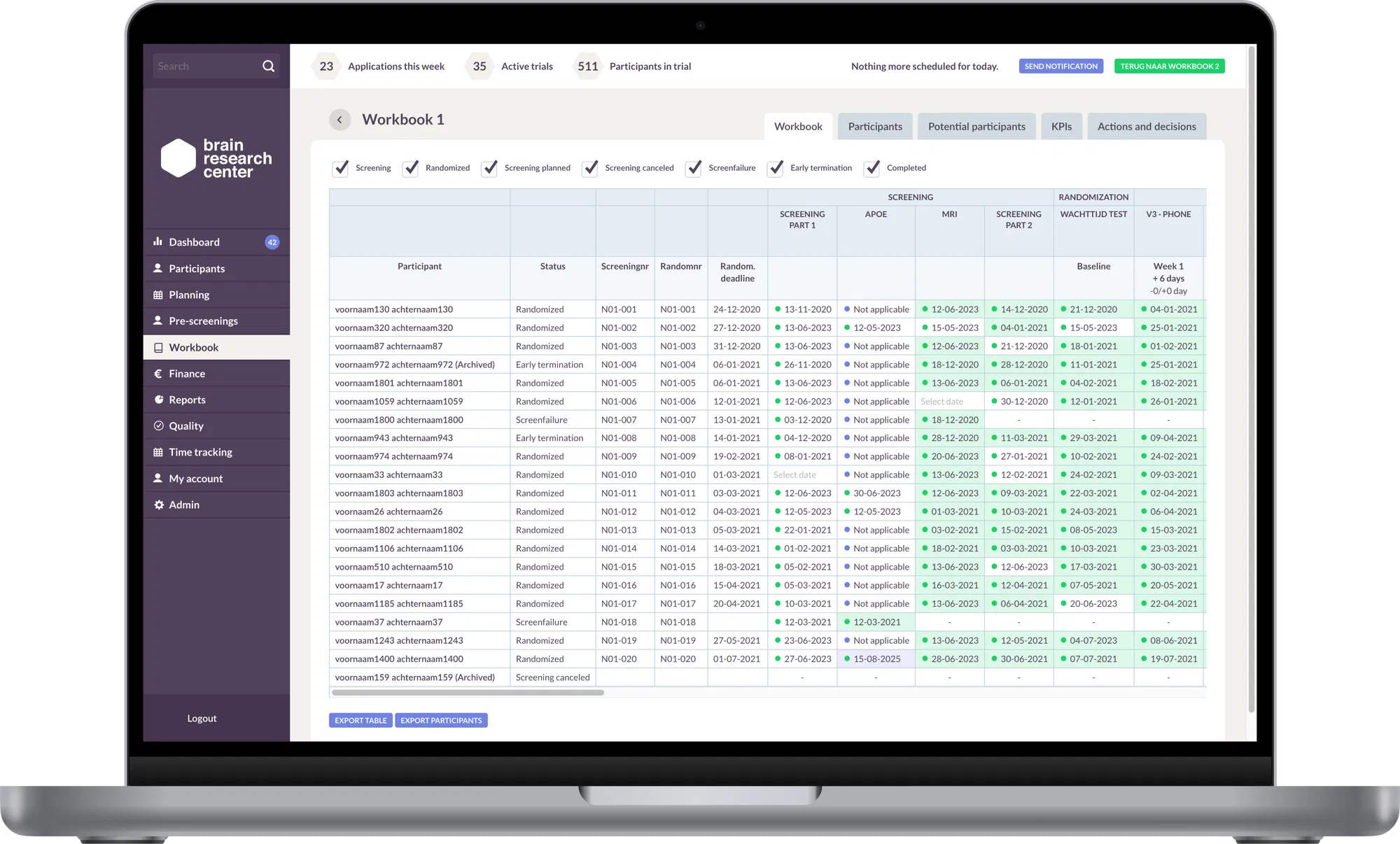
Task: Click the Planning calendar icon
Action: (158, 295)
